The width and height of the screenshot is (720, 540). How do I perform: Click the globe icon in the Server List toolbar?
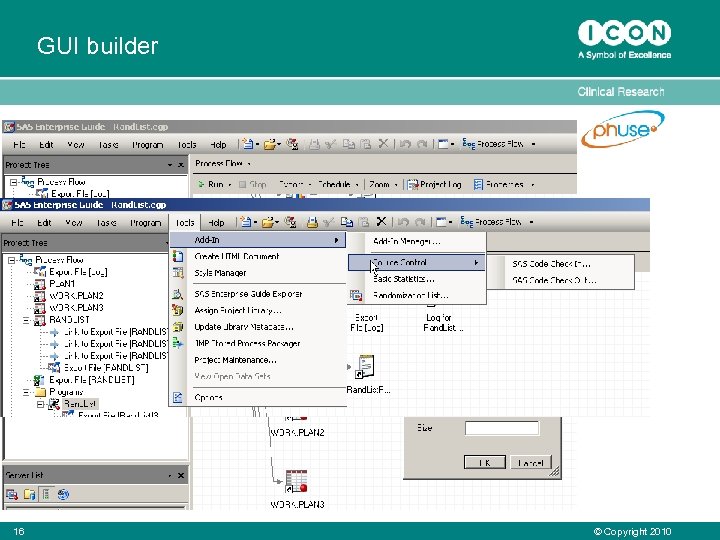(63, 495)
